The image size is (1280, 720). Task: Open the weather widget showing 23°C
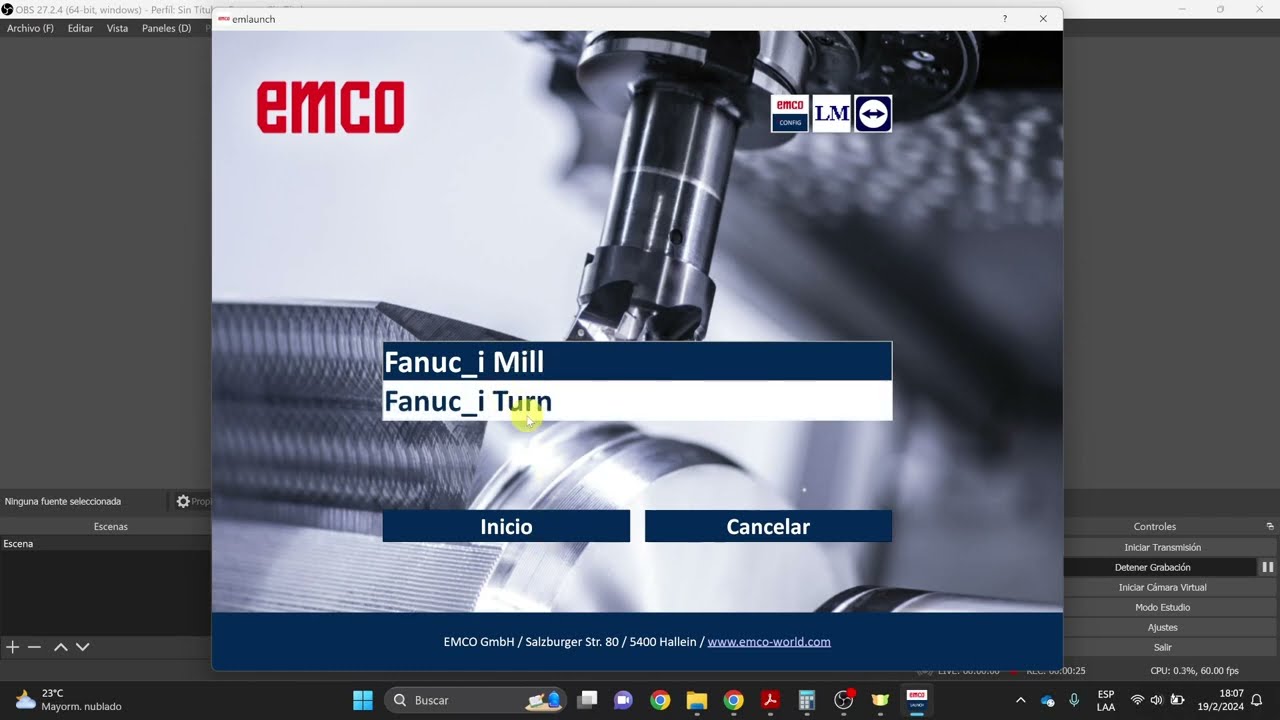(68, 700)
